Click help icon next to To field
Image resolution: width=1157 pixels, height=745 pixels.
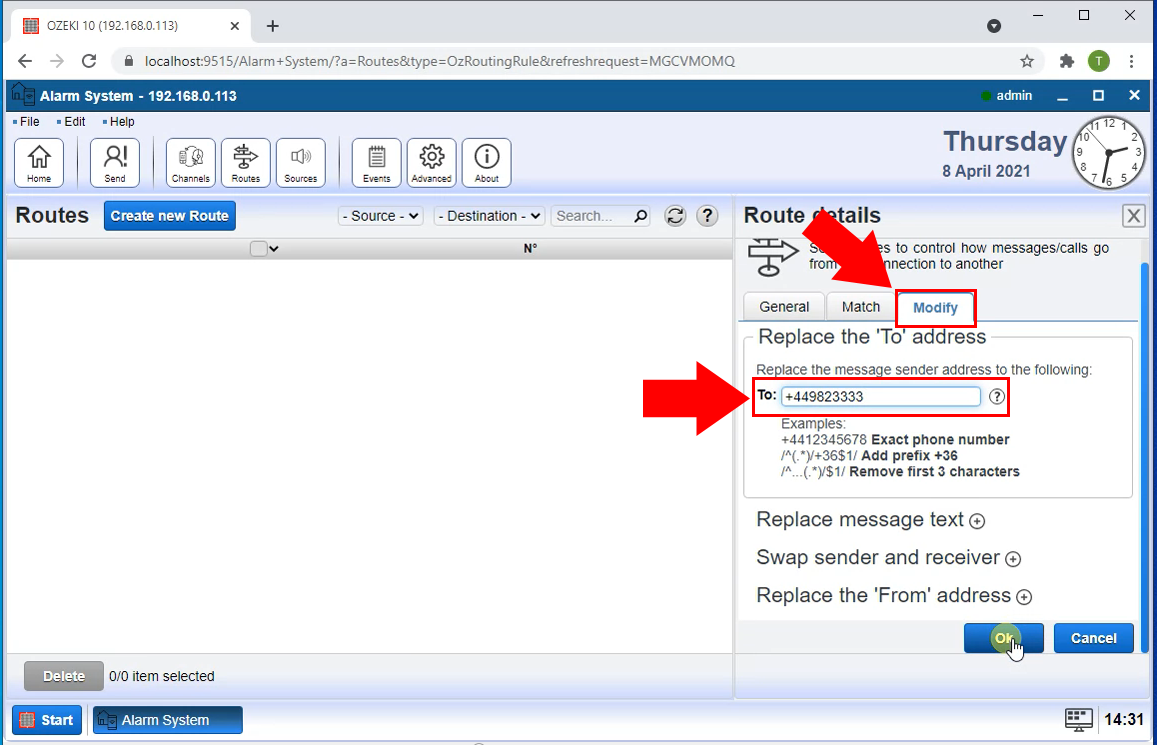pos(997,397)
